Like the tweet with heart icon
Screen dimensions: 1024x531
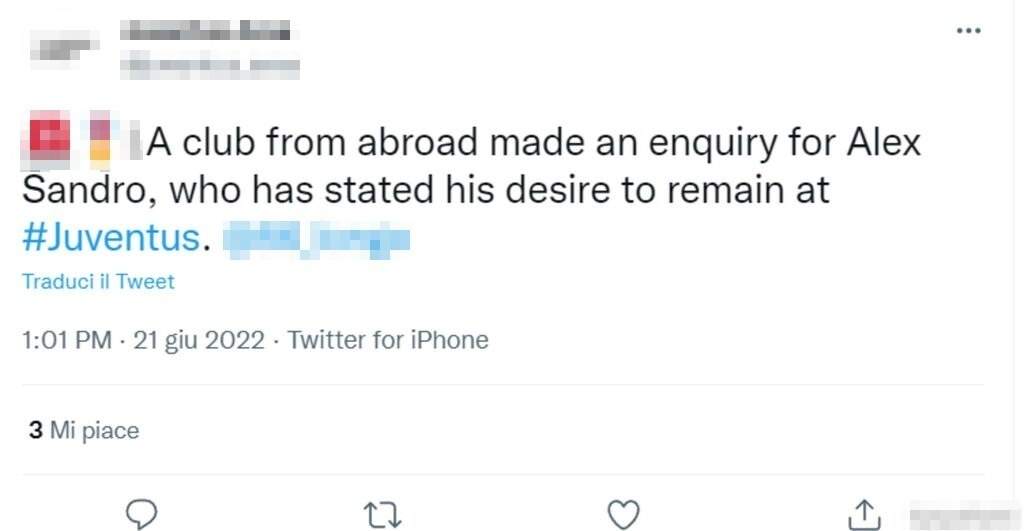(x=624, y=515)
